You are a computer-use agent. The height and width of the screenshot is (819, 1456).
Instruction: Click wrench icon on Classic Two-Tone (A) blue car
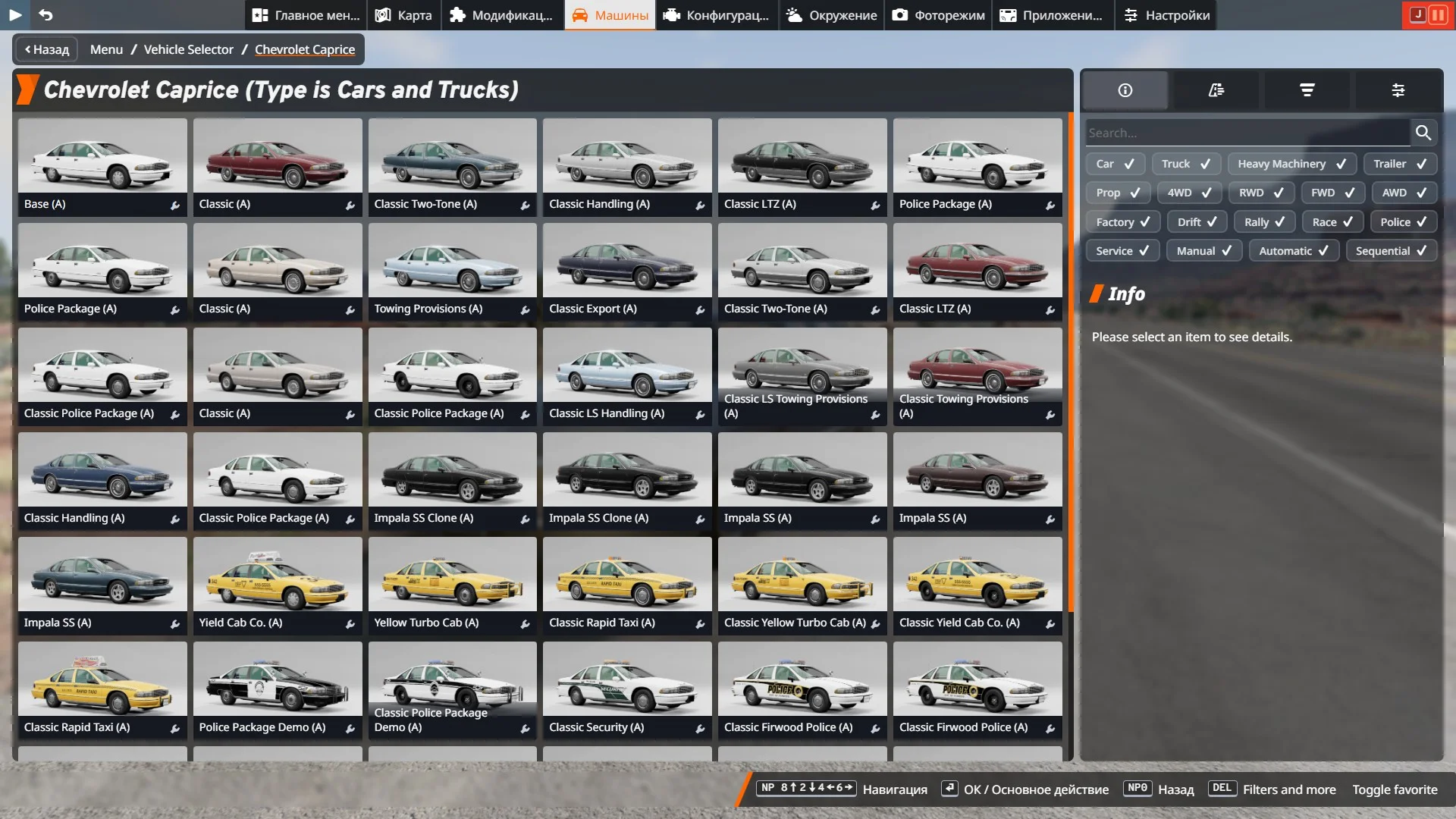525,205
